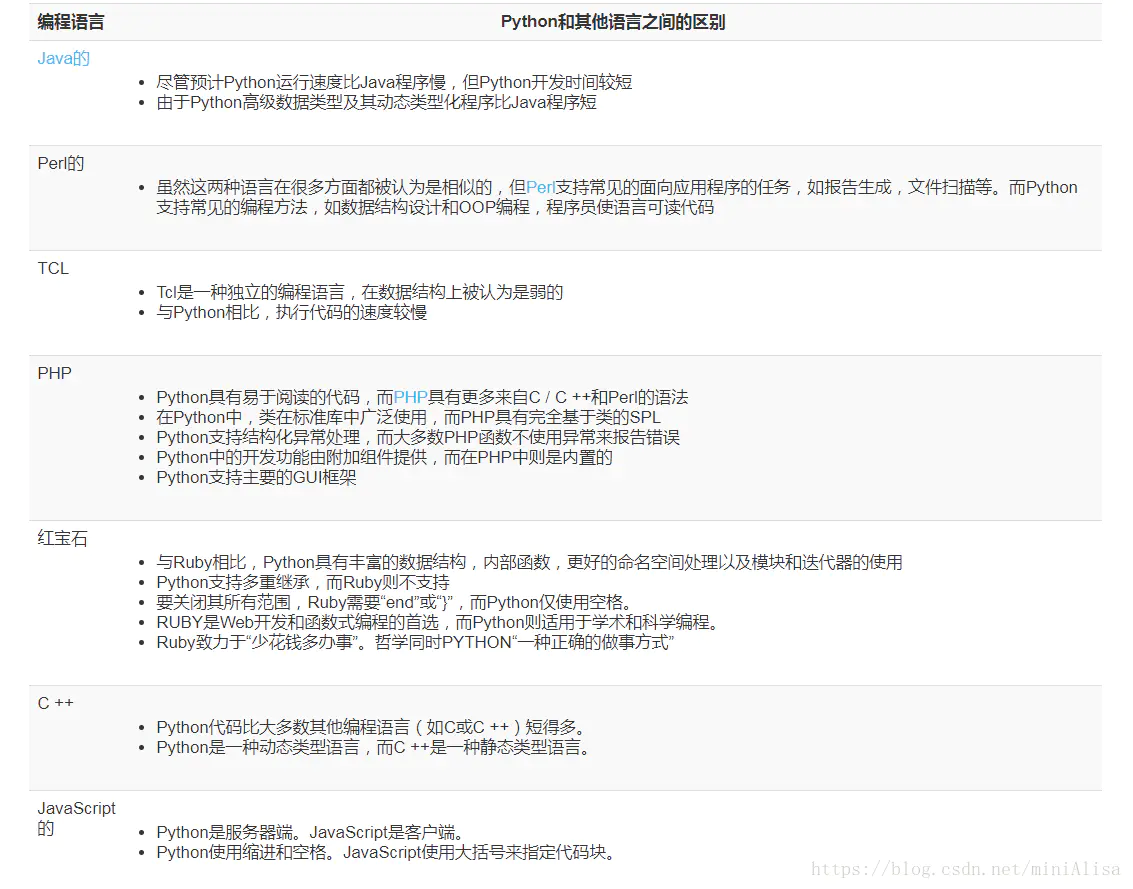
Task: Click bullet about 高级数据类型 and 动态类型化
Action: 376,102
